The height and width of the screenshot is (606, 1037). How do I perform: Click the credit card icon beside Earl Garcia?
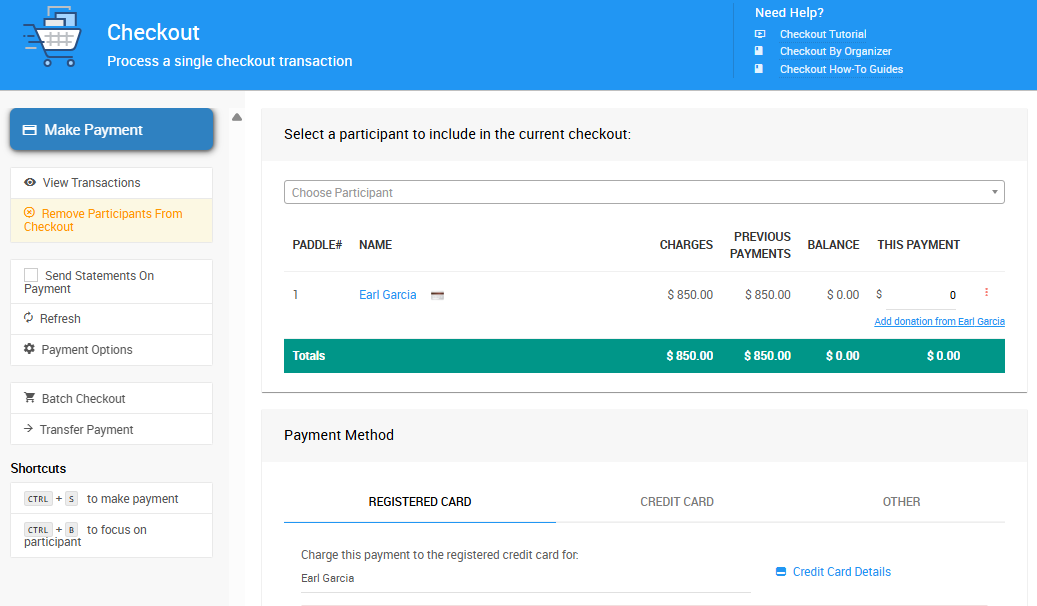pyautogui.click(x=436, y=294)
